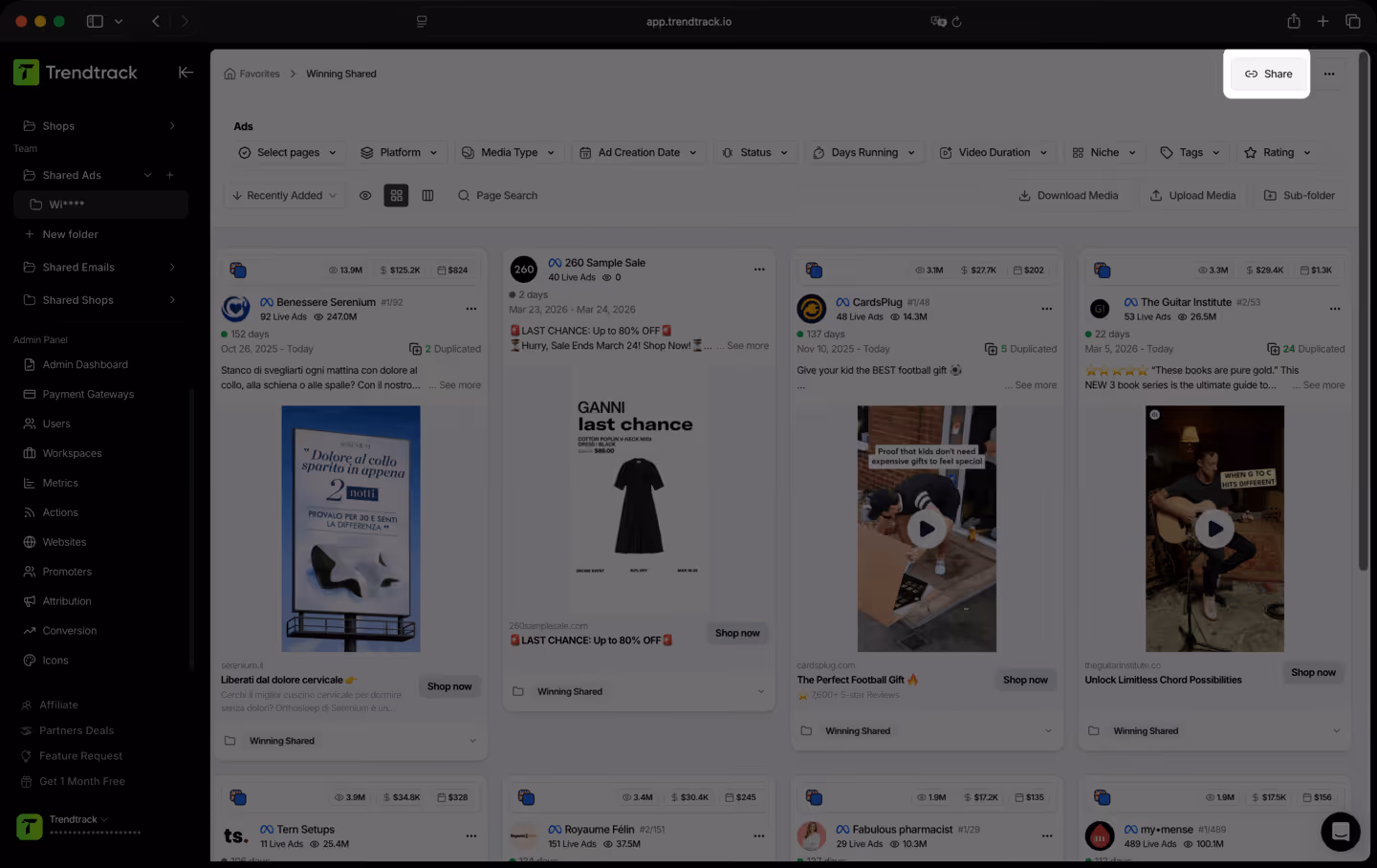Expand the Shared Emails folder
1377x868 pixels.
(x=78, y=267)
